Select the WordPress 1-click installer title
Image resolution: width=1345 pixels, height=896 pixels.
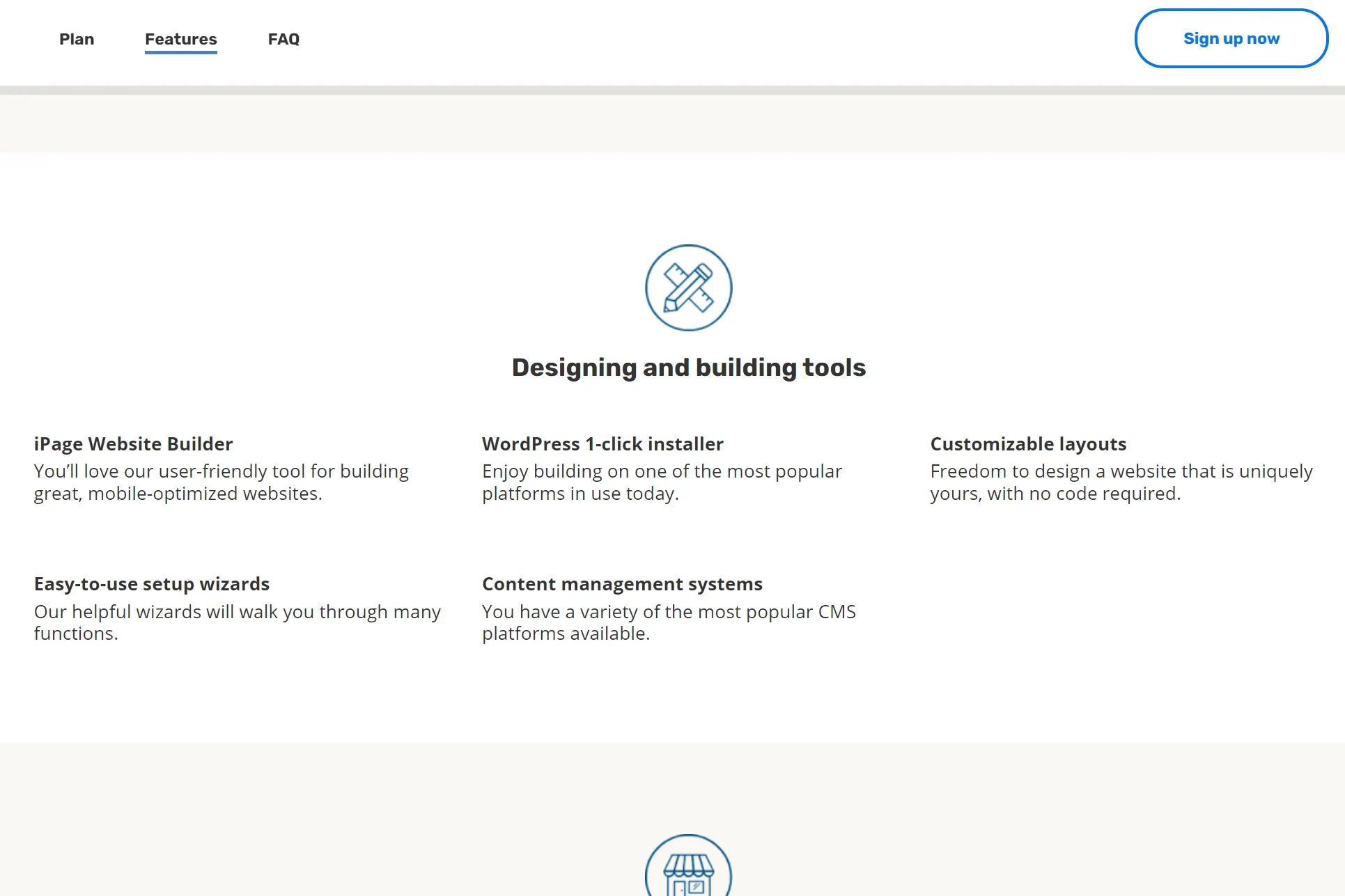pos(602,444)
